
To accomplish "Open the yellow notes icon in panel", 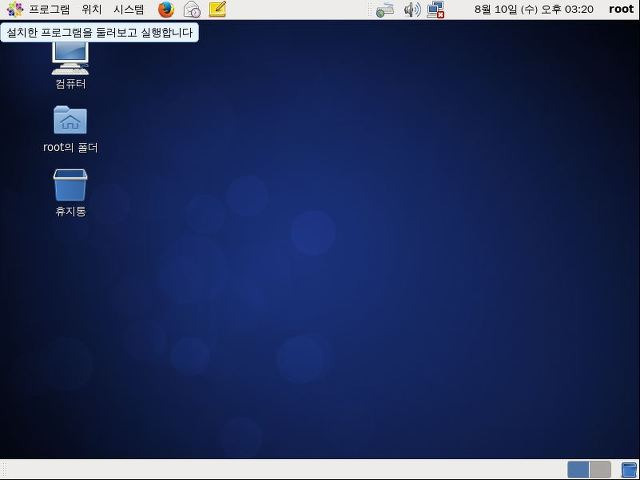I will tap(217, 9).
